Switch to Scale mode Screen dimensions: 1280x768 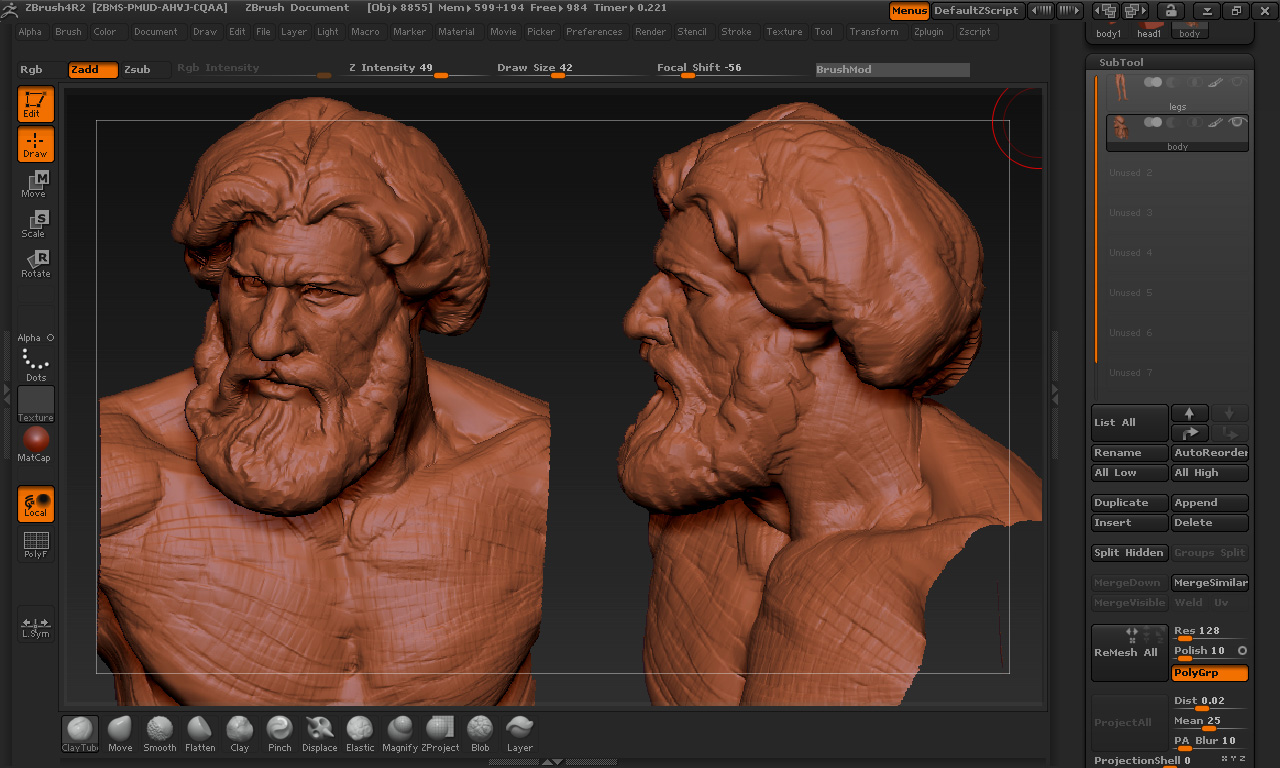click(x=36, y=224)
